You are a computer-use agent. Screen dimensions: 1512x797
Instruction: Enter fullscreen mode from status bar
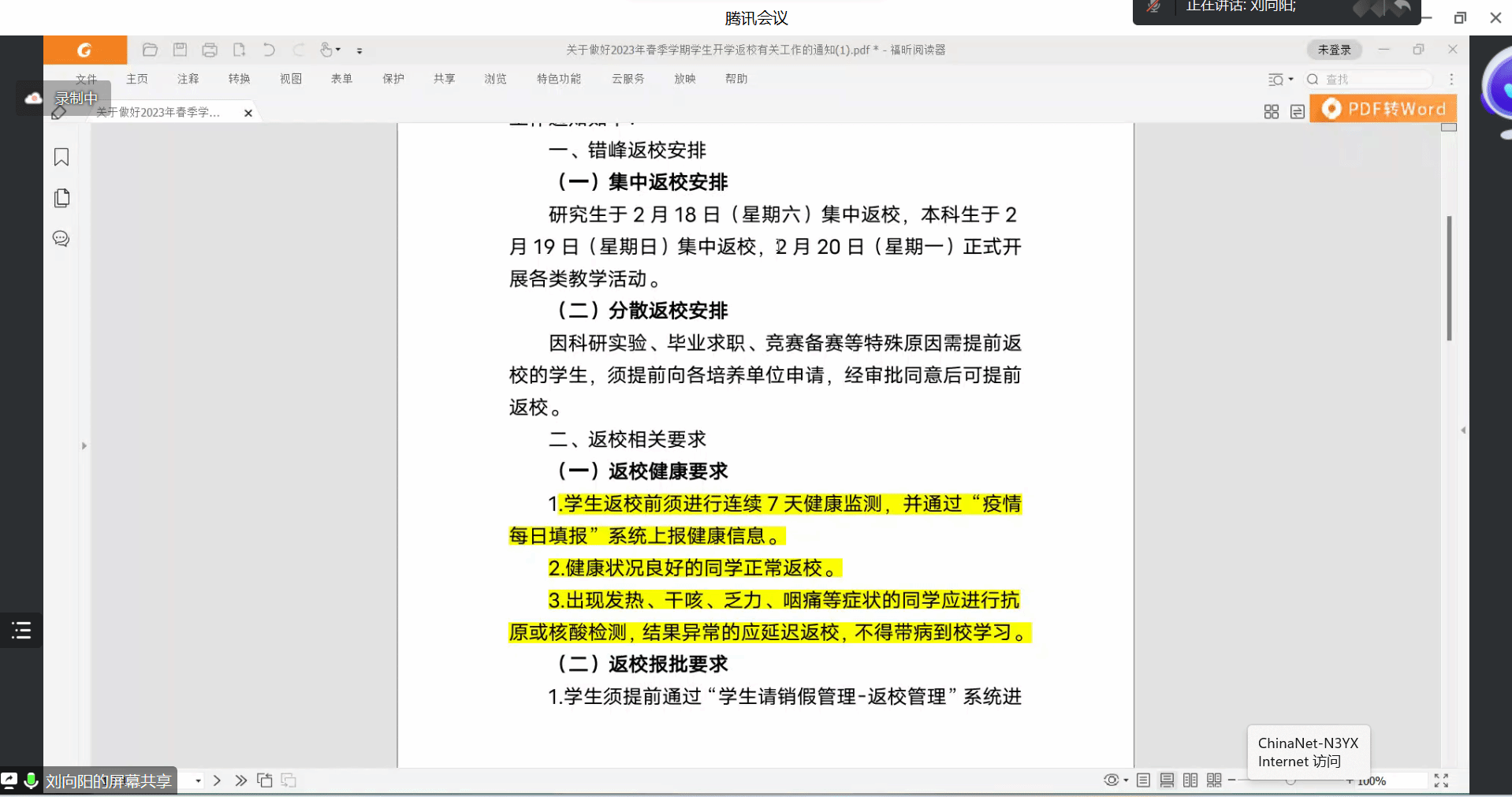pyautogui.click(x=1441, y=780)
